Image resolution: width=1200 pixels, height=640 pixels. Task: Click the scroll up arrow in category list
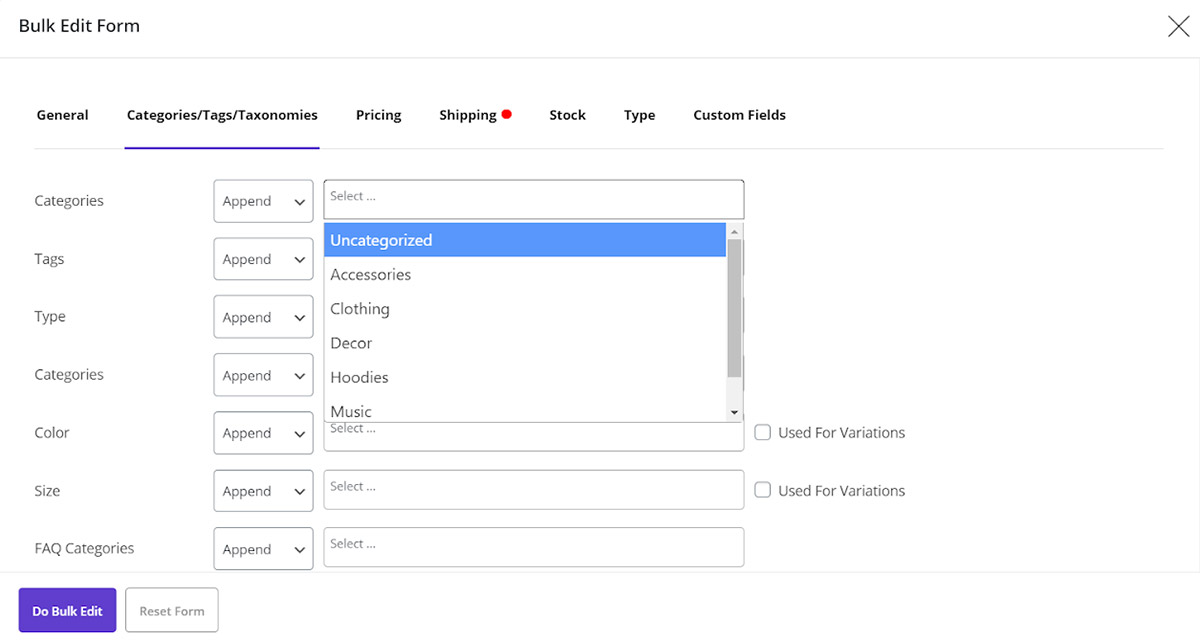(734, 232)
